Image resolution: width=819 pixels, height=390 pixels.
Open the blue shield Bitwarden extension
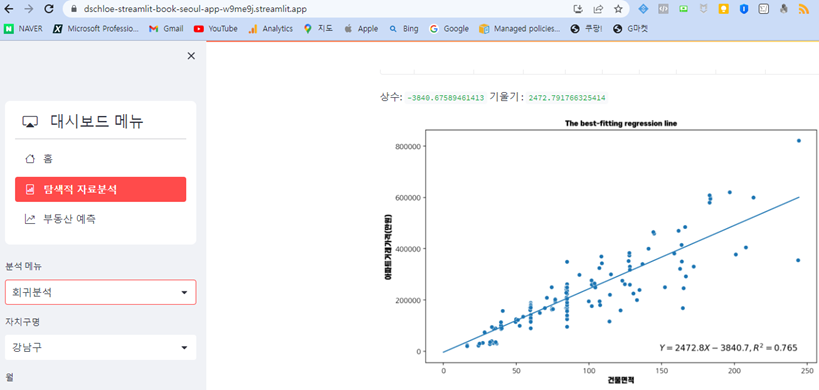[x=744, y=9]
